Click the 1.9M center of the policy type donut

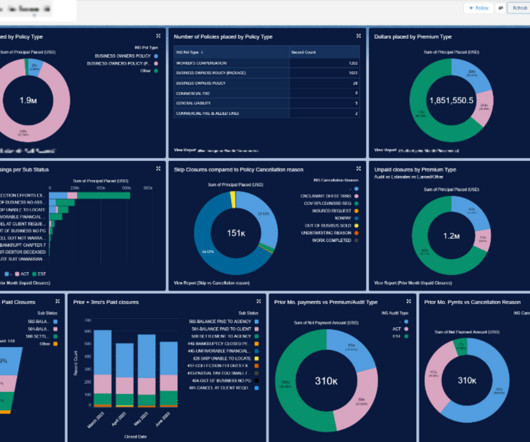click(28, 100)
